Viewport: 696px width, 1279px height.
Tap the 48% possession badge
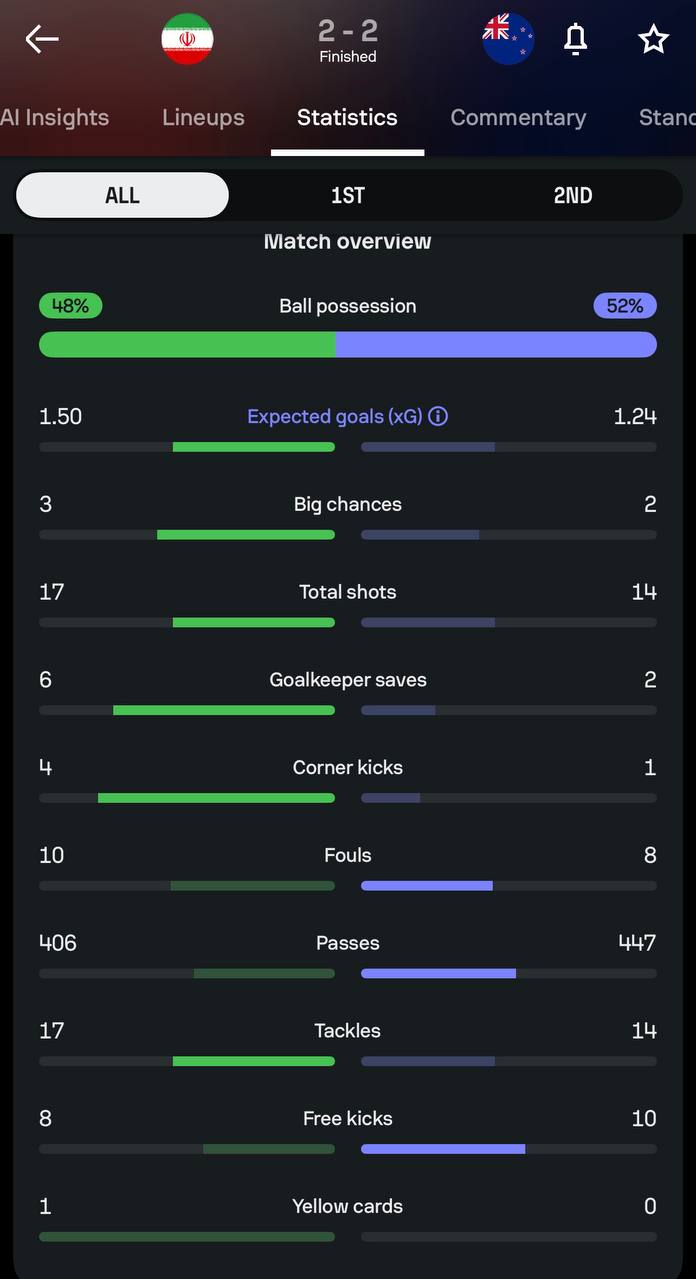click(70, 306)
